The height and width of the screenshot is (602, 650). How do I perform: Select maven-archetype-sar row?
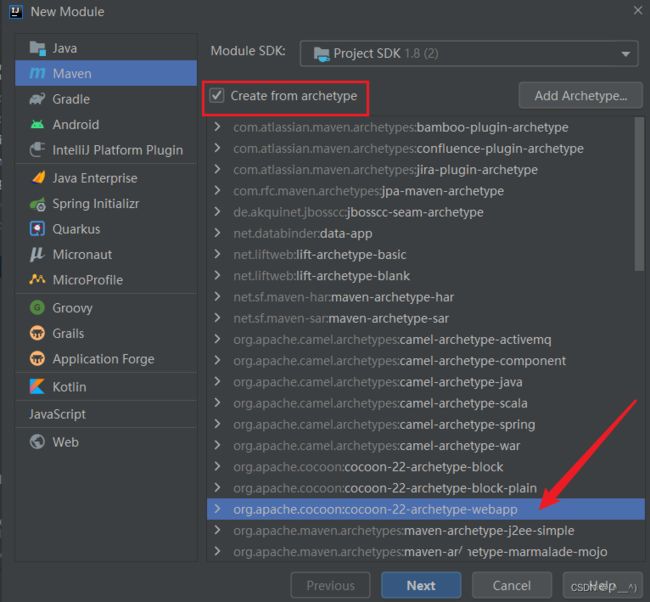point(420,318)
